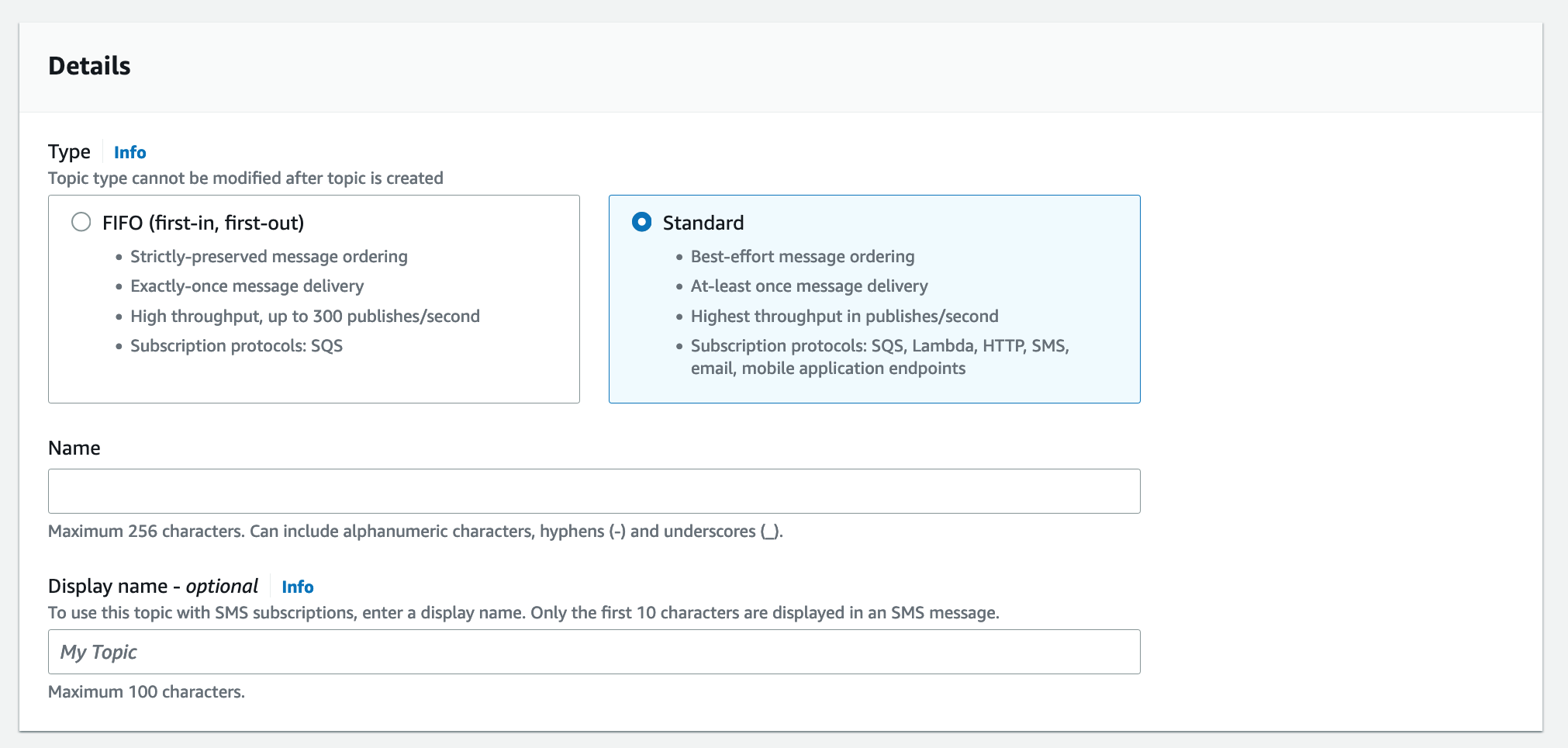The height and width of the screenshot is (748, 1568).
Task: Open the Info link beside Type
Action: pyautogui.click(x=130, y=152)
